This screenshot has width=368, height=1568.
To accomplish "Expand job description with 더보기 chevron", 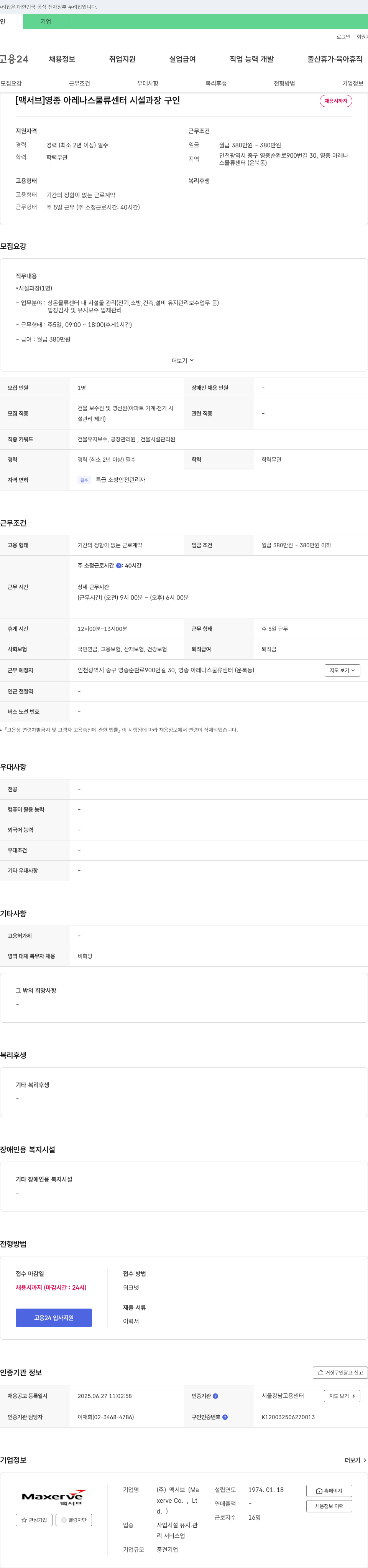I will (x=183, y=361).
